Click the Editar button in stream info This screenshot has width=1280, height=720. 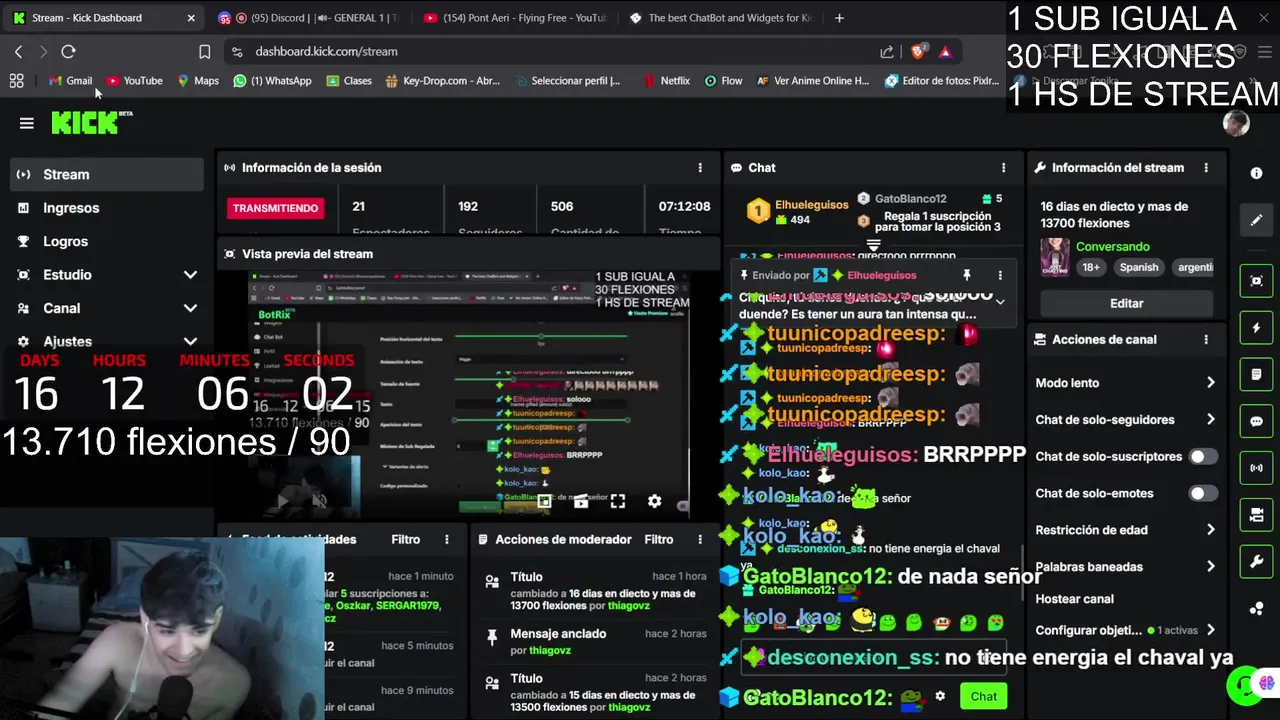[x=1126, y=303]
